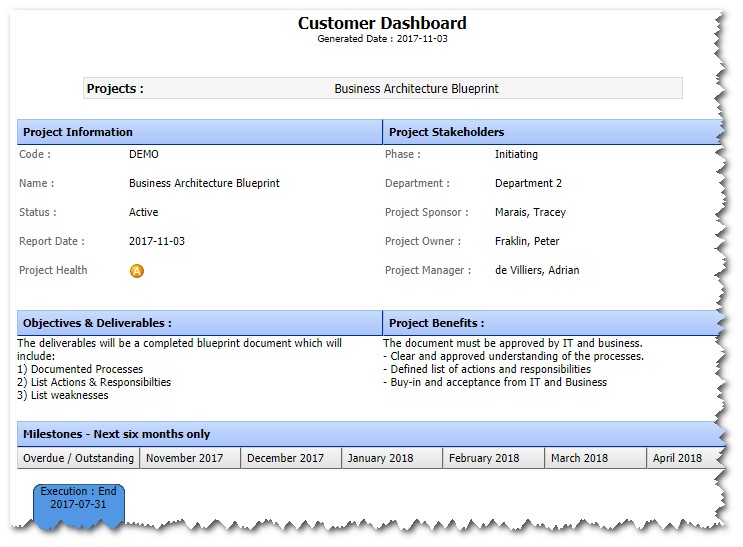Click the Project Owner value Fraklin, Peter
Screen dimensions: 743x547
click(x=527, y=241)
